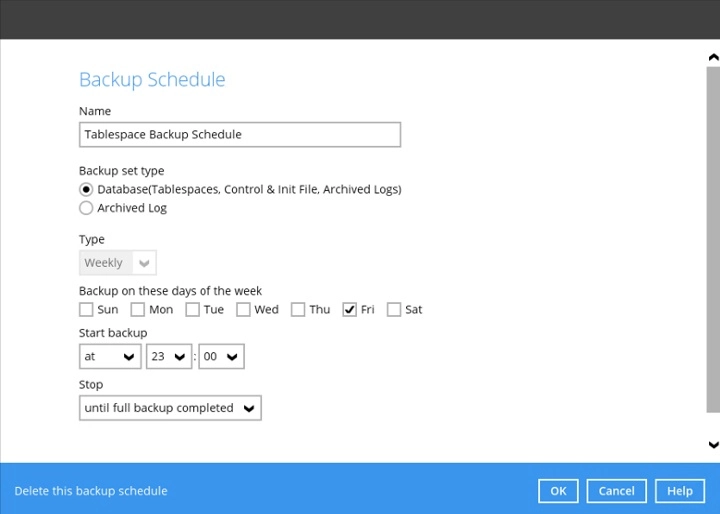Select the Archived Log radio button

pos(86,208)
